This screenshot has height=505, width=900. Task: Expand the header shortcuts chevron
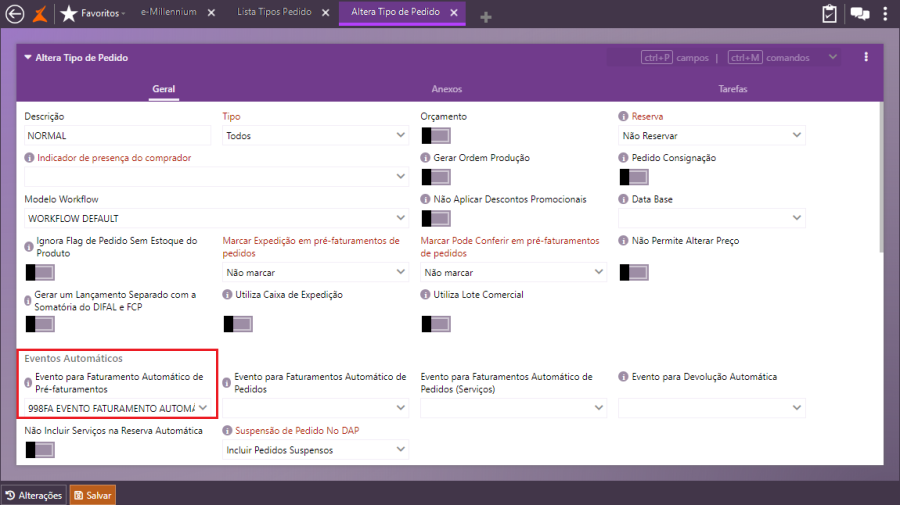coord(833,57)
